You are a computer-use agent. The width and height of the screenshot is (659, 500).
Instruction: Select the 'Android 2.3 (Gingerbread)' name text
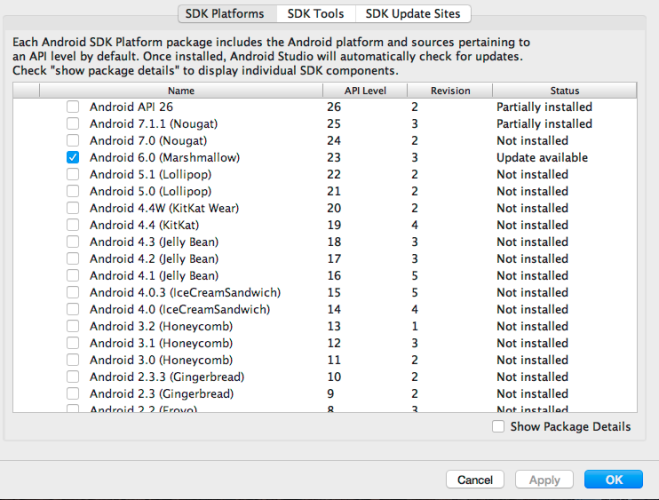161,394
